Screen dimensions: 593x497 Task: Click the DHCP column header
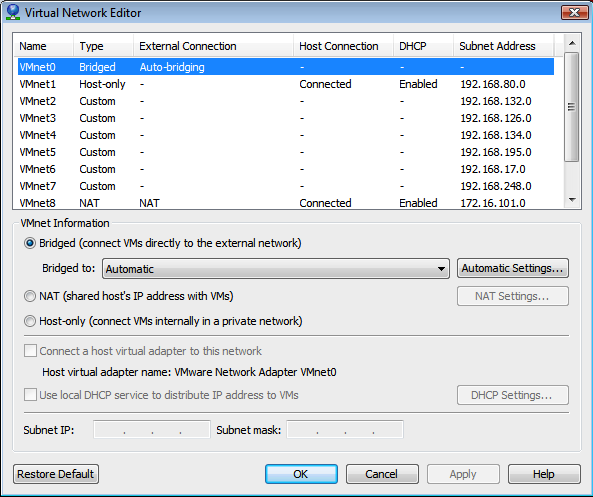click(x=423, y=46)
